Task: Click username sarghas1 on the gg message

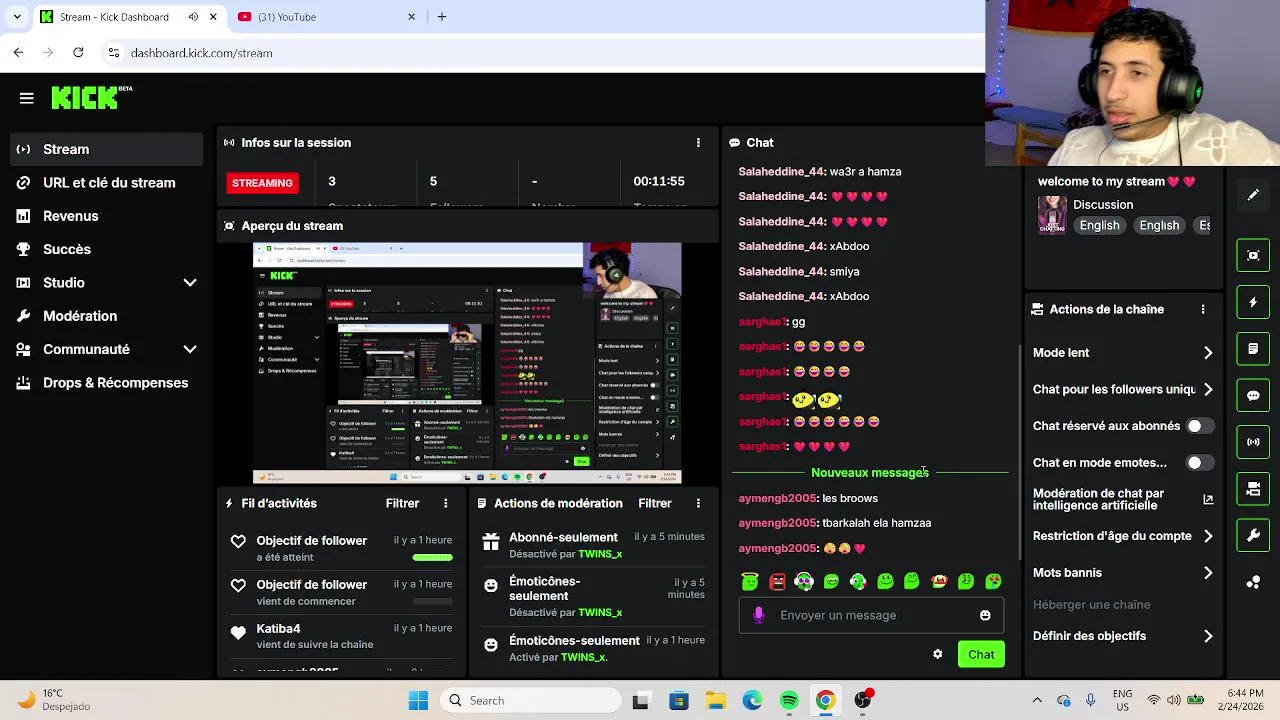Action: 763,322
